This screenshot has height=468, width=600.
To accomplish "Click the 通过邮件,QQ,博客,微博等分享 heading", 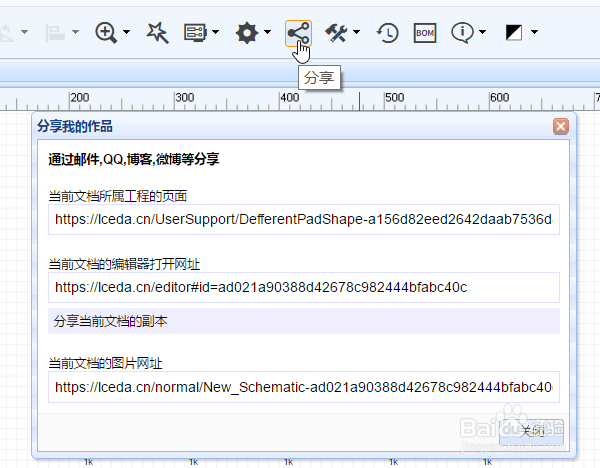I will (x=134, y=159).
